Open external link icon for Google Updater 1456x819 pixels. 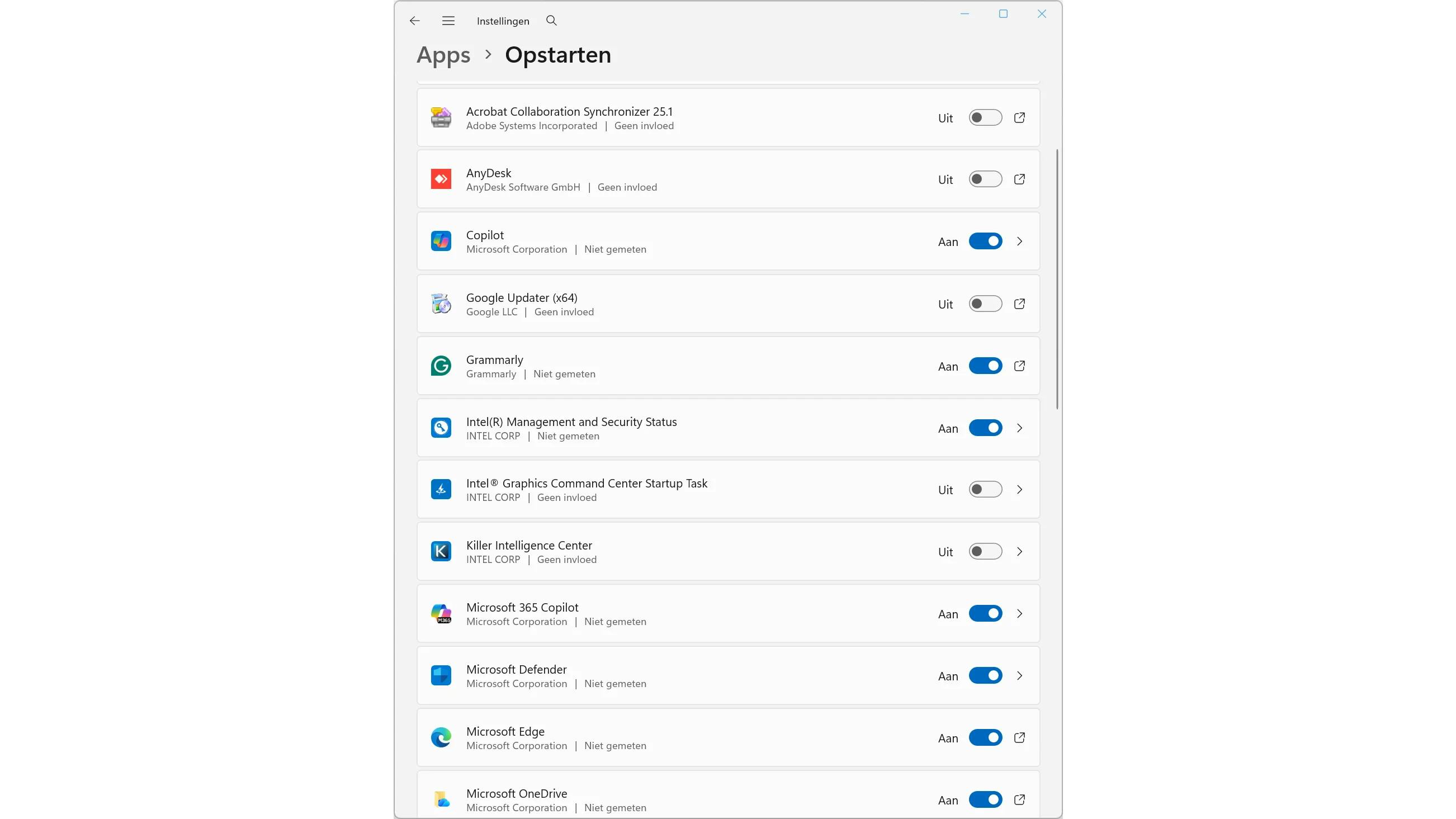pos(1019,304)
